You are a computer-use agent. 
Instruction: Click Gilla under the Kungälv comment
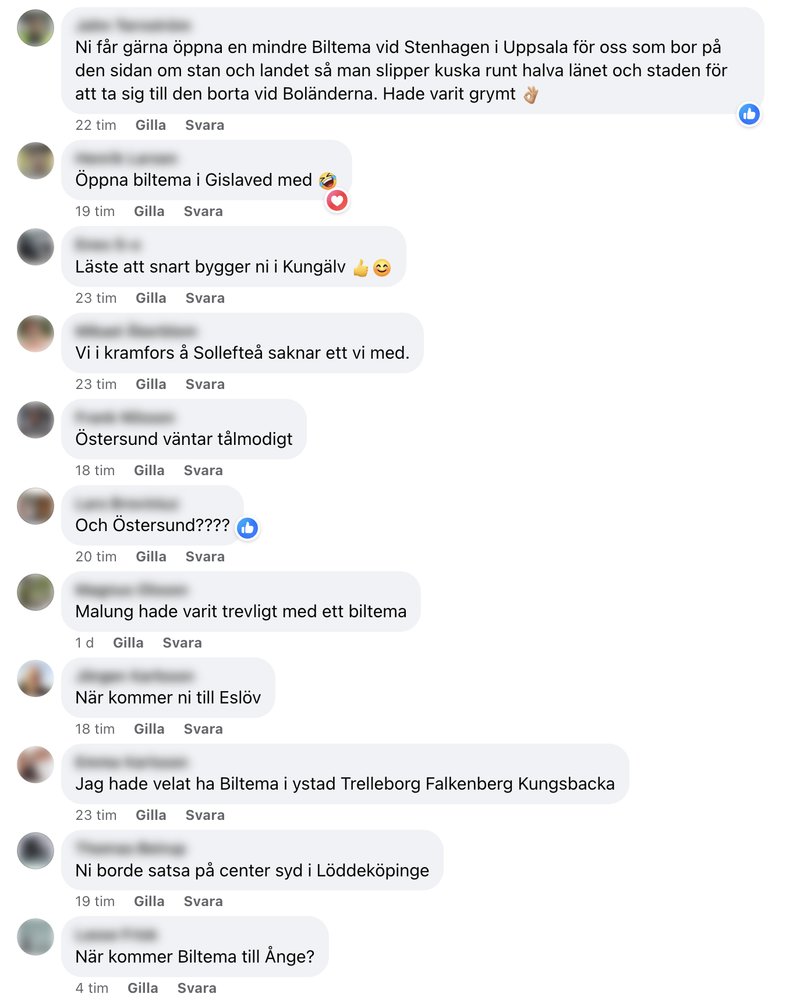point(151,298)
